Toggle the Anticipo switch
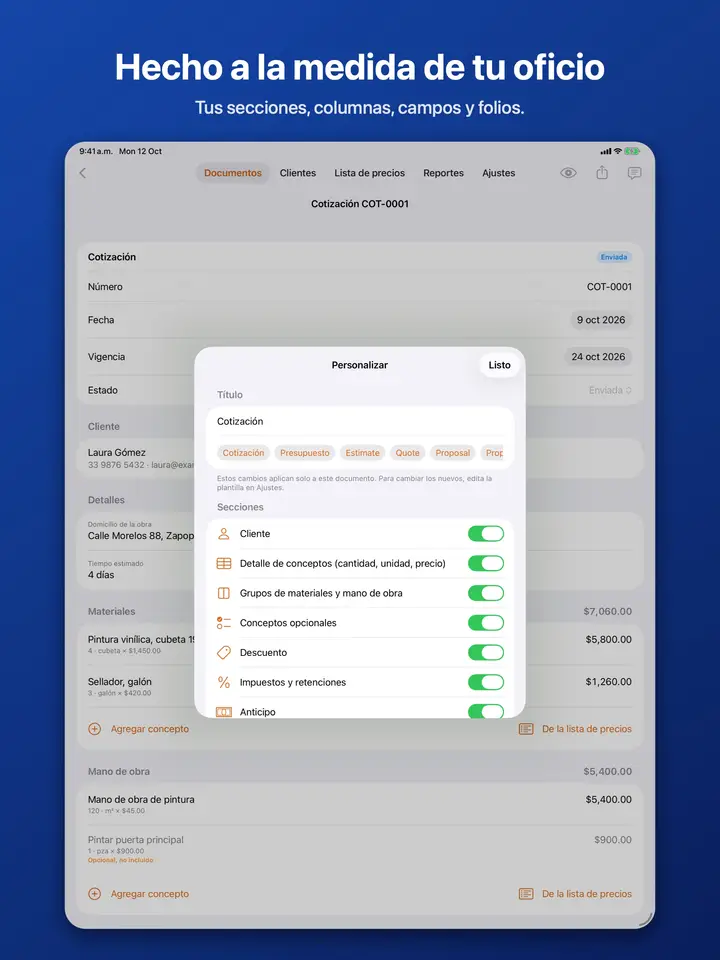Screen dimensions: 720x960 (486, 711)
